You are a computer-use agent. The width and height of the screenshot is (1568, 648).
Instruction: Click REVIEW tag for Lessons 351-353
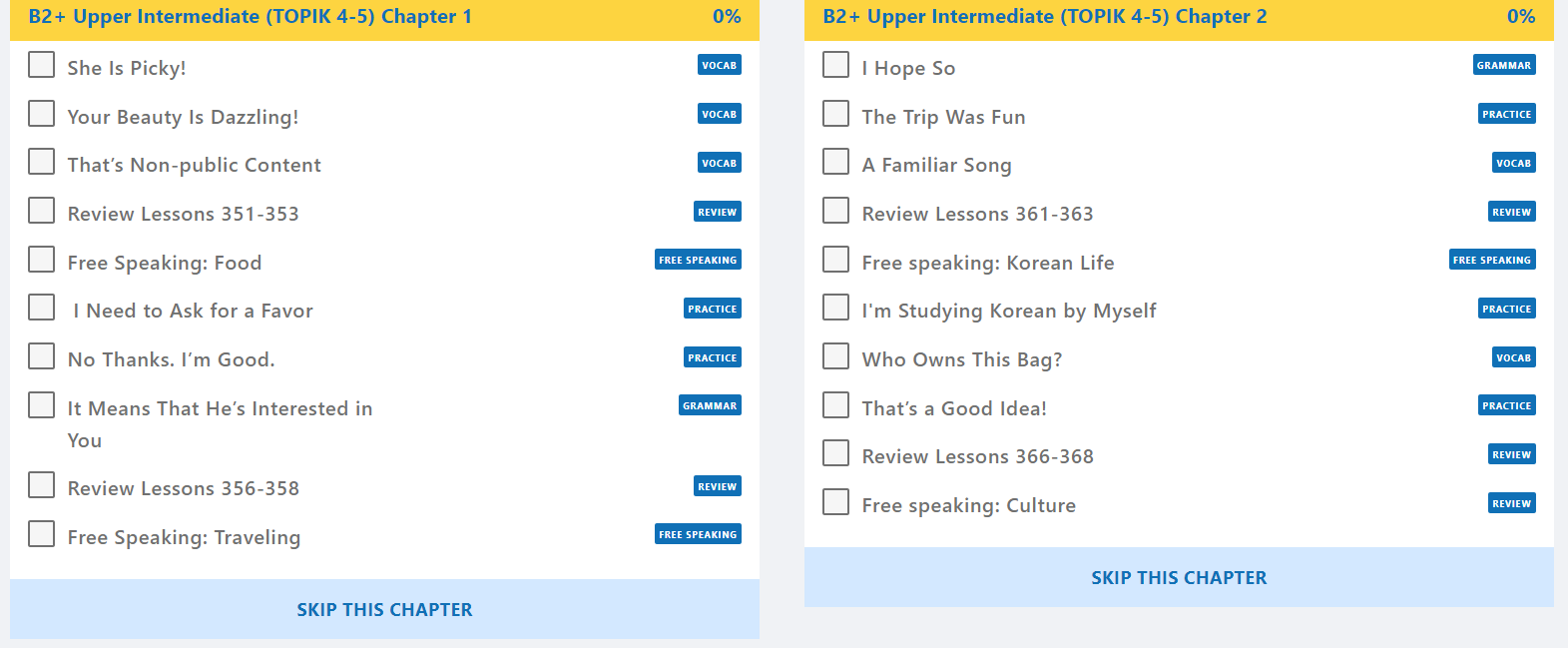click(718, 212)
